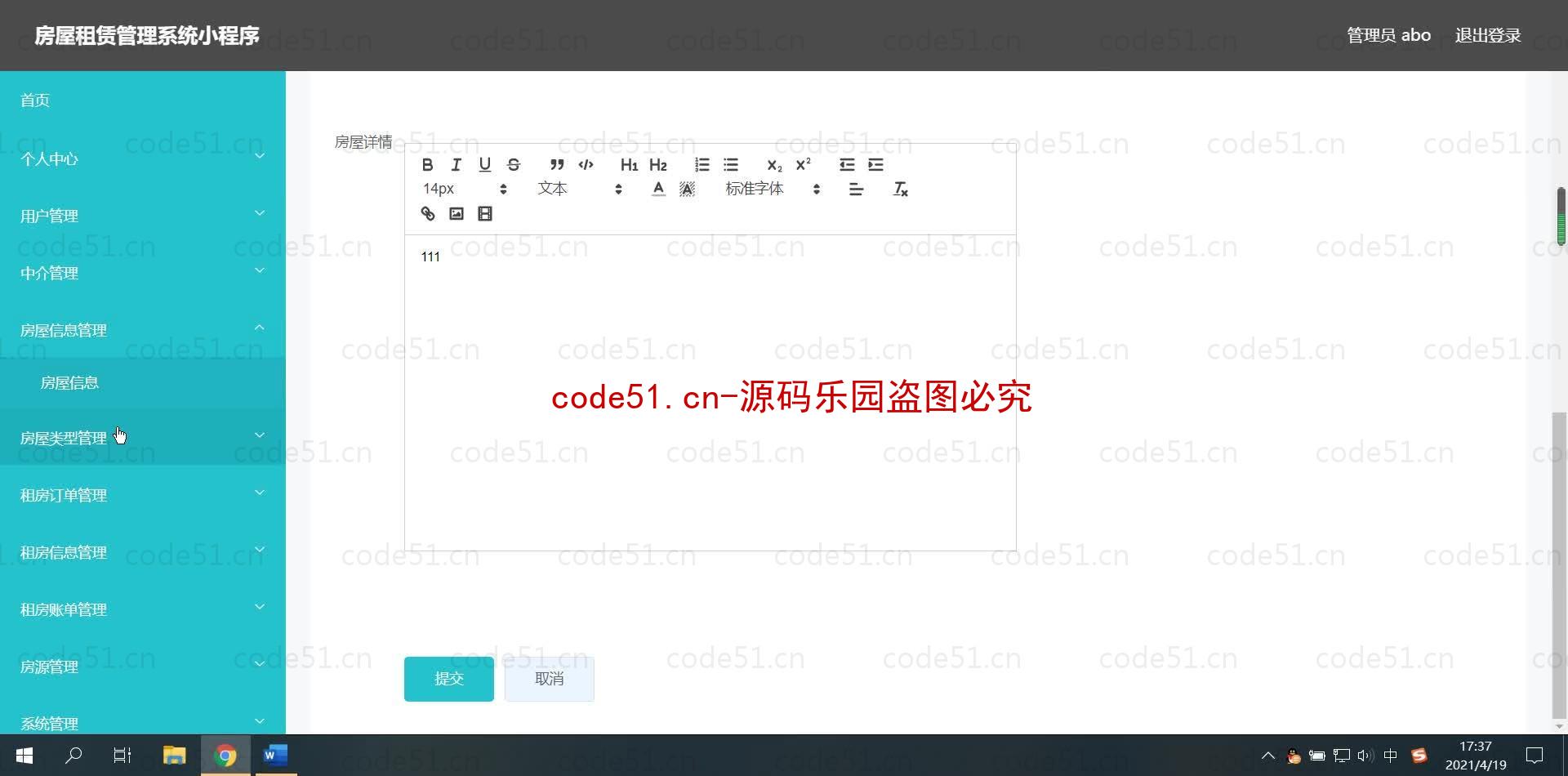Image resolution: width=1568 pixels, height=776 pixels.
Task: Submit the form with 提交
Action: click(x=449, y=679)
